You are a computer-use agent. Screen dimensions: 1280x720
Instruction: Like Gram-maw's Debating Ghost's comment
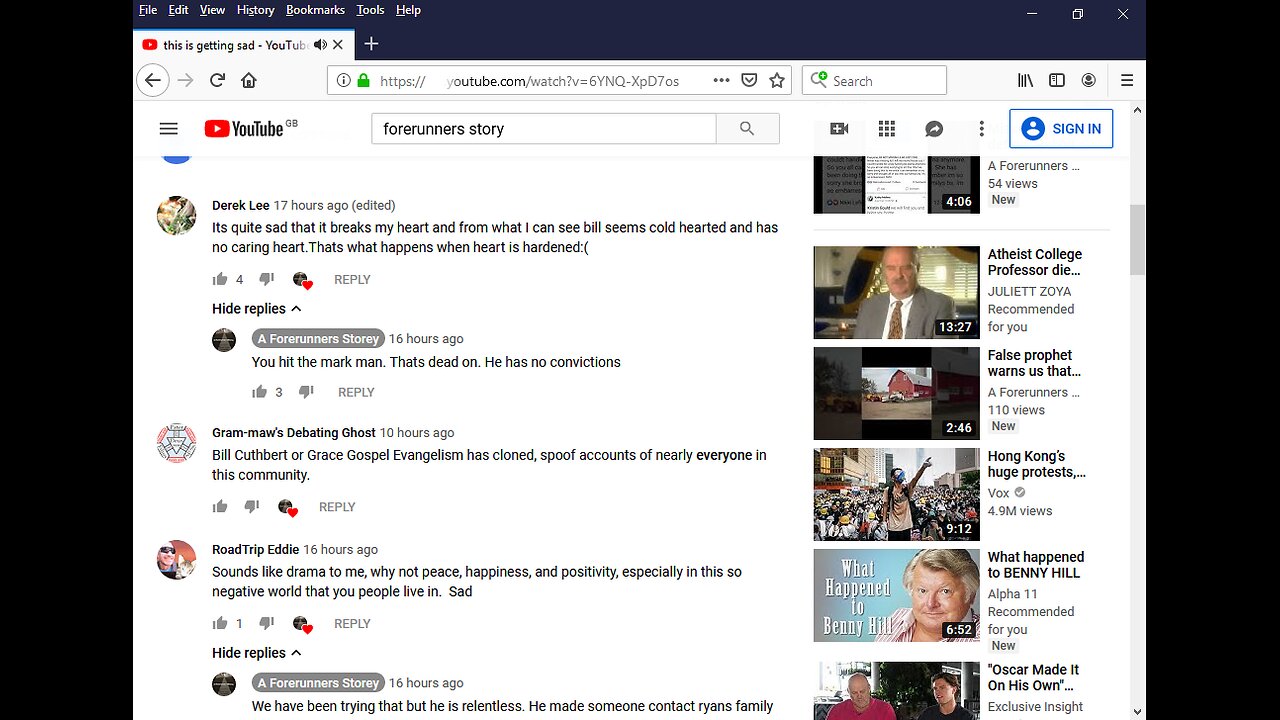click(x=220, y=506)
